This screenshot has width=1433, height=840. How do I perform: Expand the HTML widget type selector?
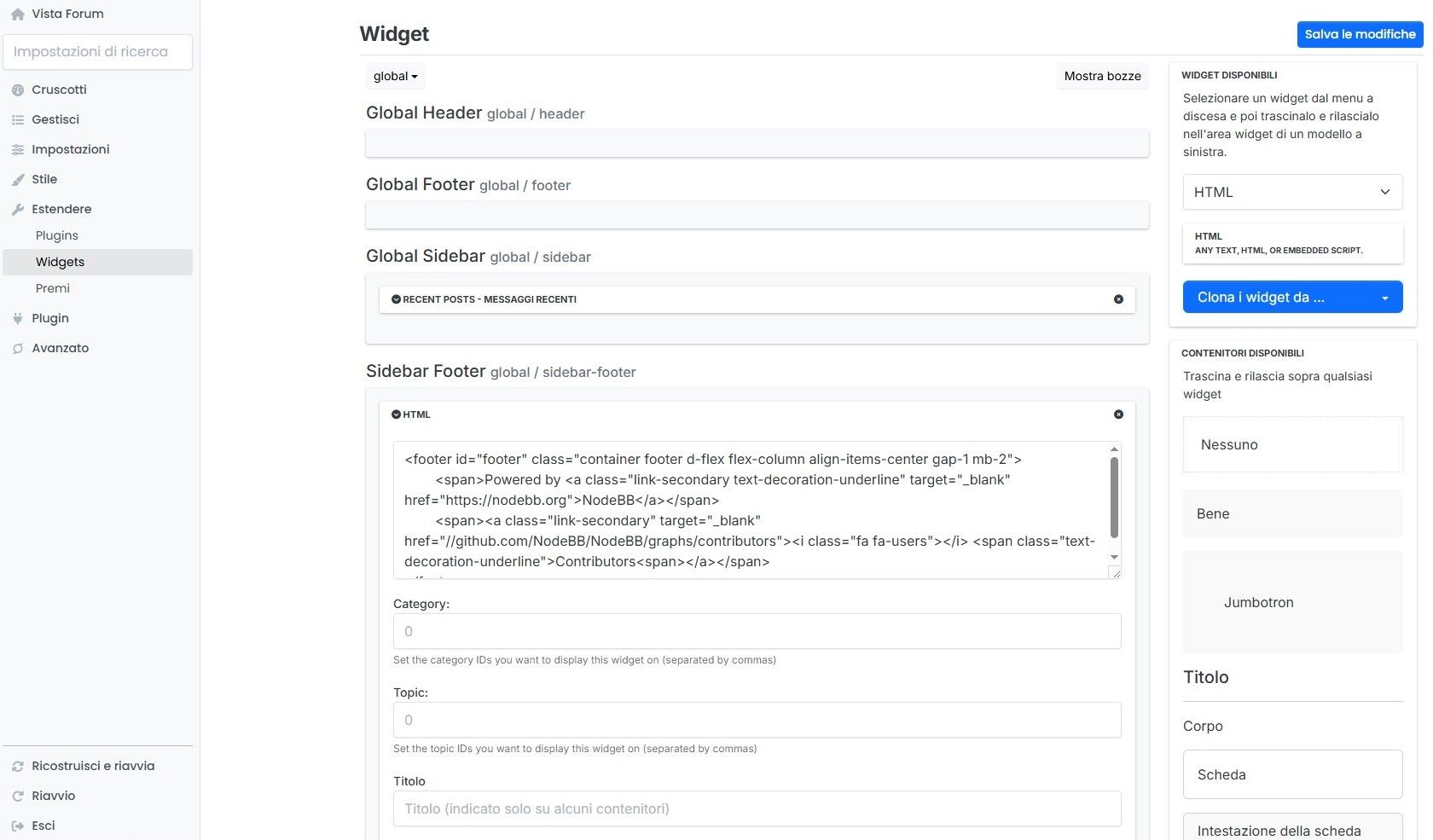click(1292, 192)
